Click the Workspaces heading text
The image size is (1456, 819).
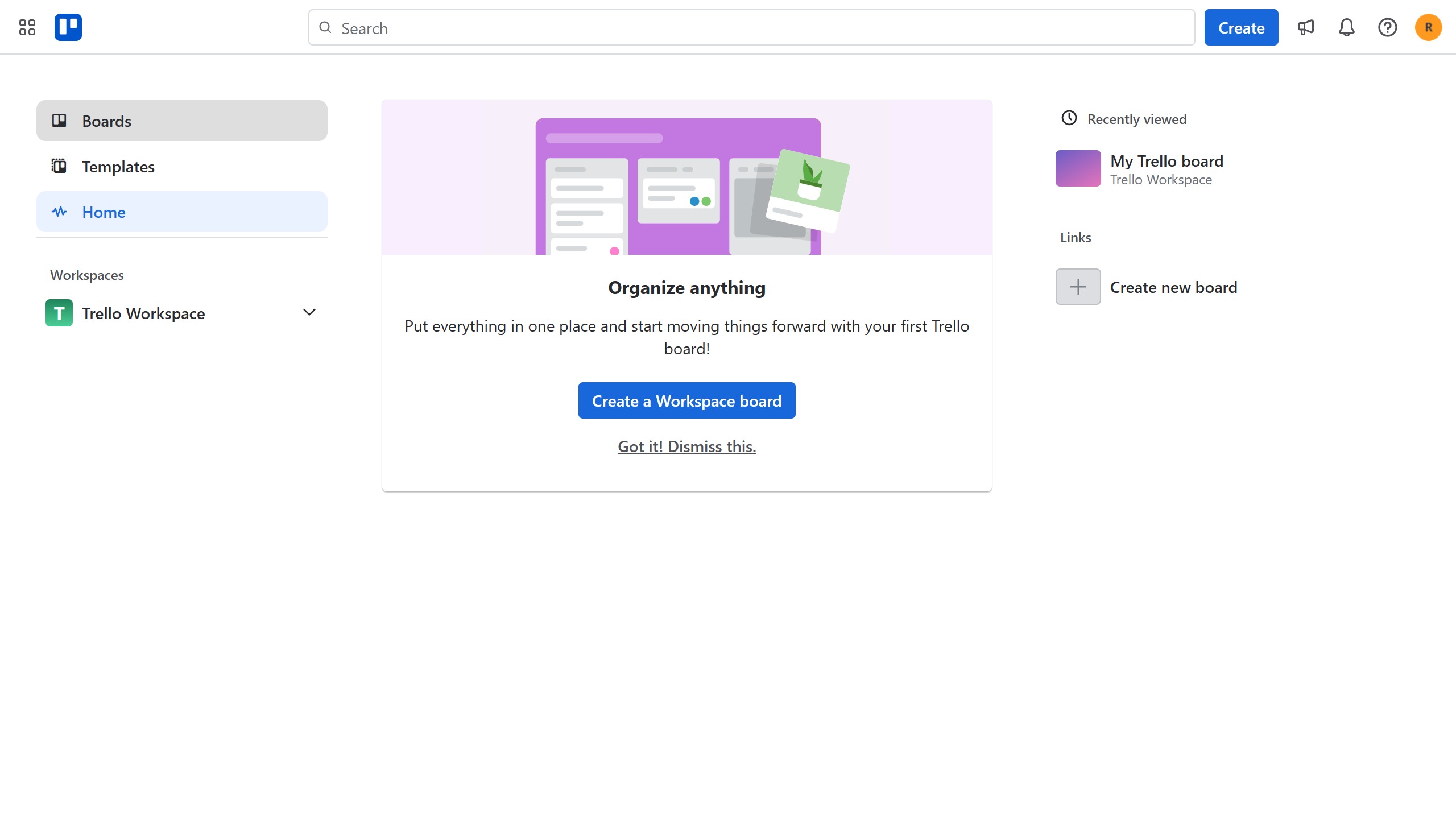click(87, 275)
